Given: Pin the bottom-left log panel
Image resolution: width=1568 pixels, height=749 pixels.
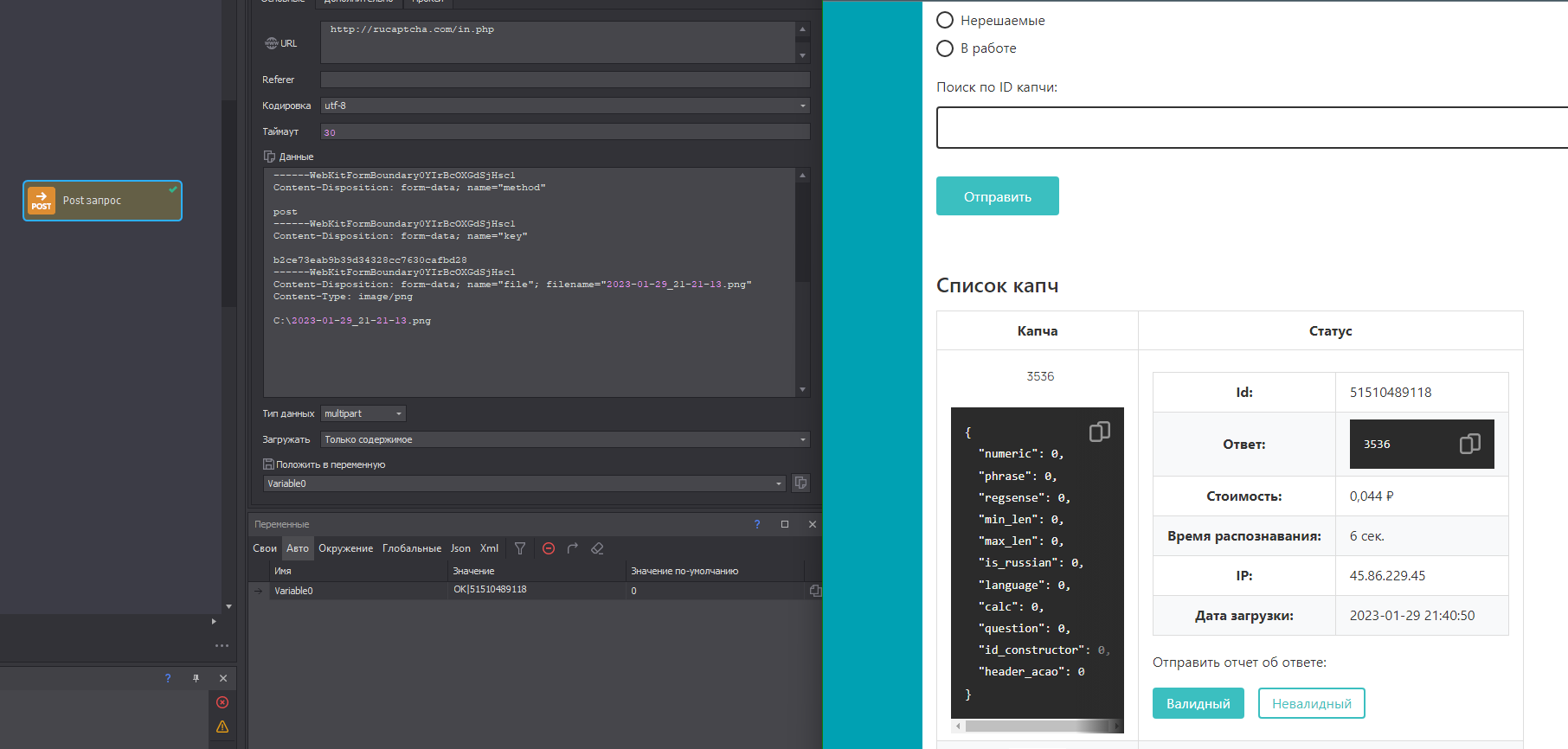Looking at the screenshot, I should (x=196, y=678).
